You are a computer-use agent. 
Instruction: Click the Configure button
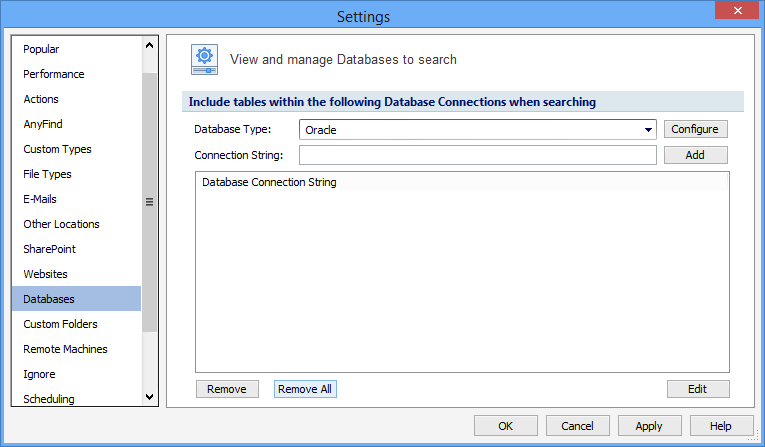pyautogui.click(x=695, y=129)
